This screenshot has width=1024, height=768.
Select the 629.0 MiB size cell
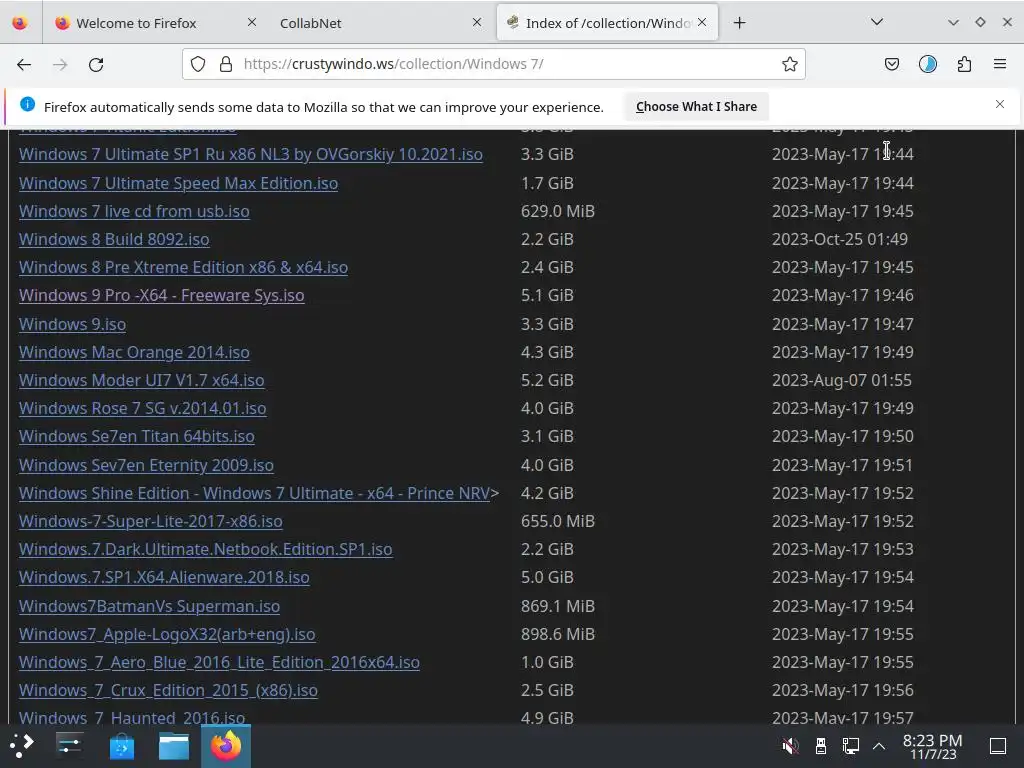[558, 211]
